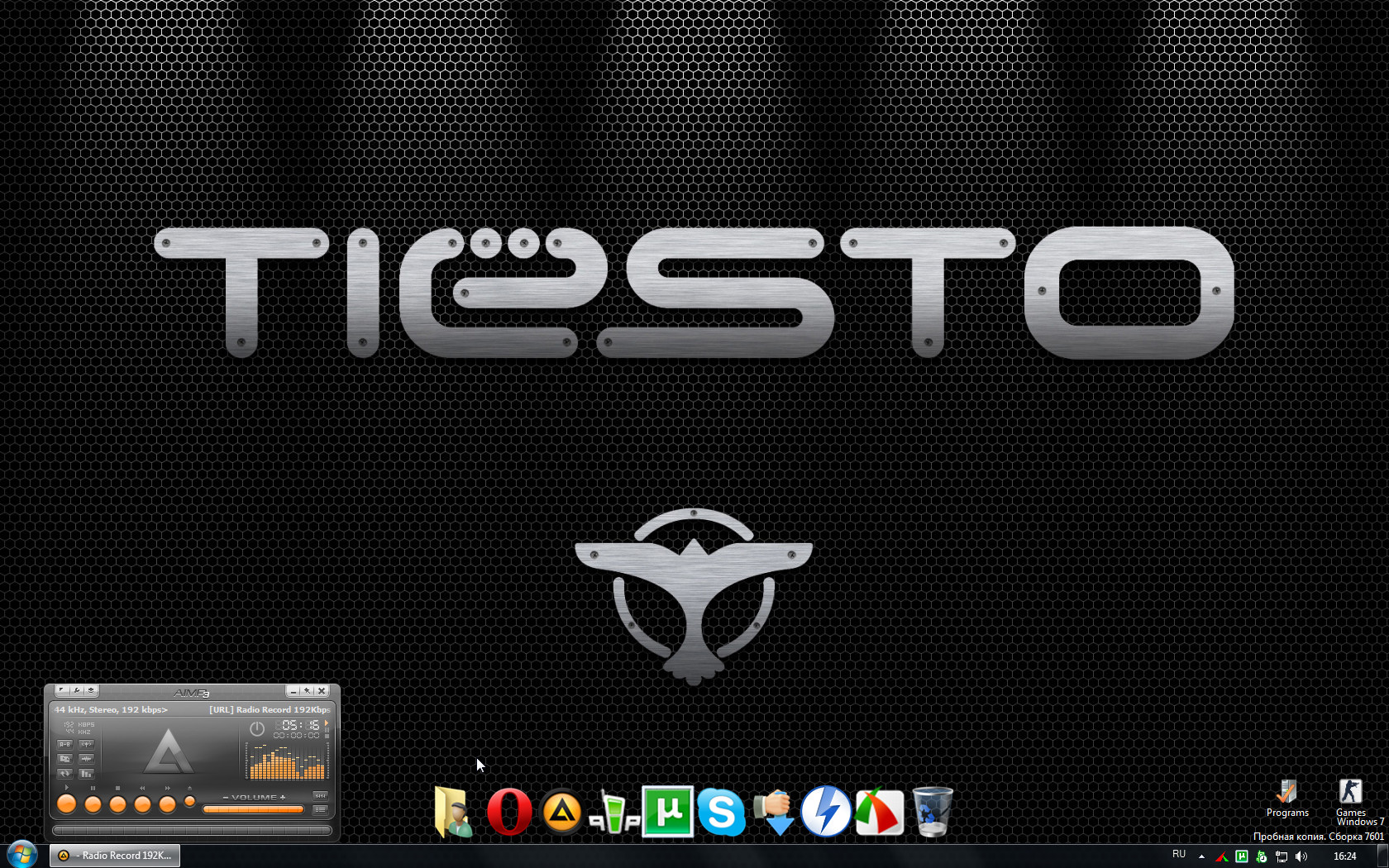Screen dimensions: 1389x868
Task: Click the AIMP button right of the wrench
Action: point(92,690)
